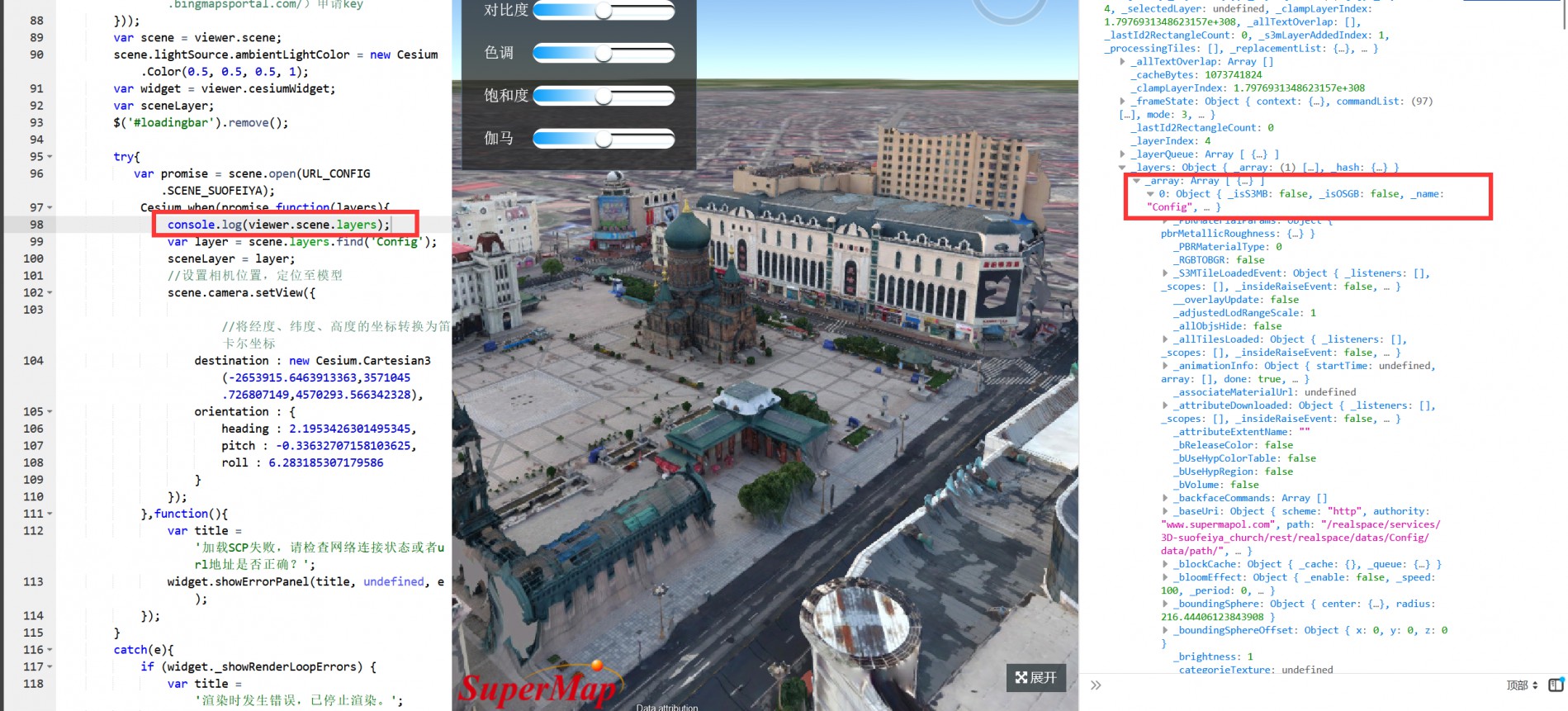Expand the _blockCache object

[1165, 564]
